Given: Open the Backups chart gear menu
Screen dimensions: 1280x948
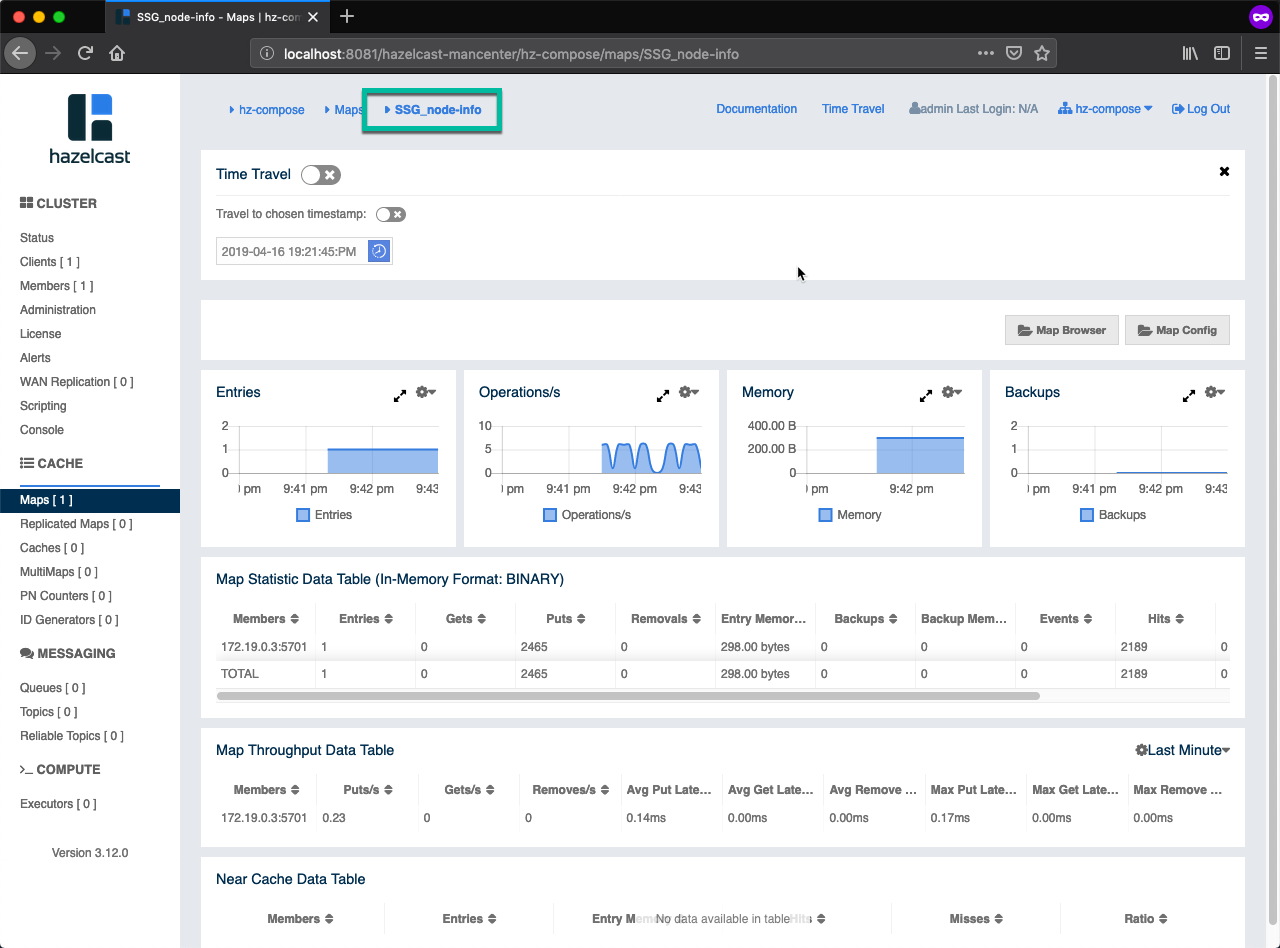Looking at the screenshot, I should click(x=1215, y=392).
